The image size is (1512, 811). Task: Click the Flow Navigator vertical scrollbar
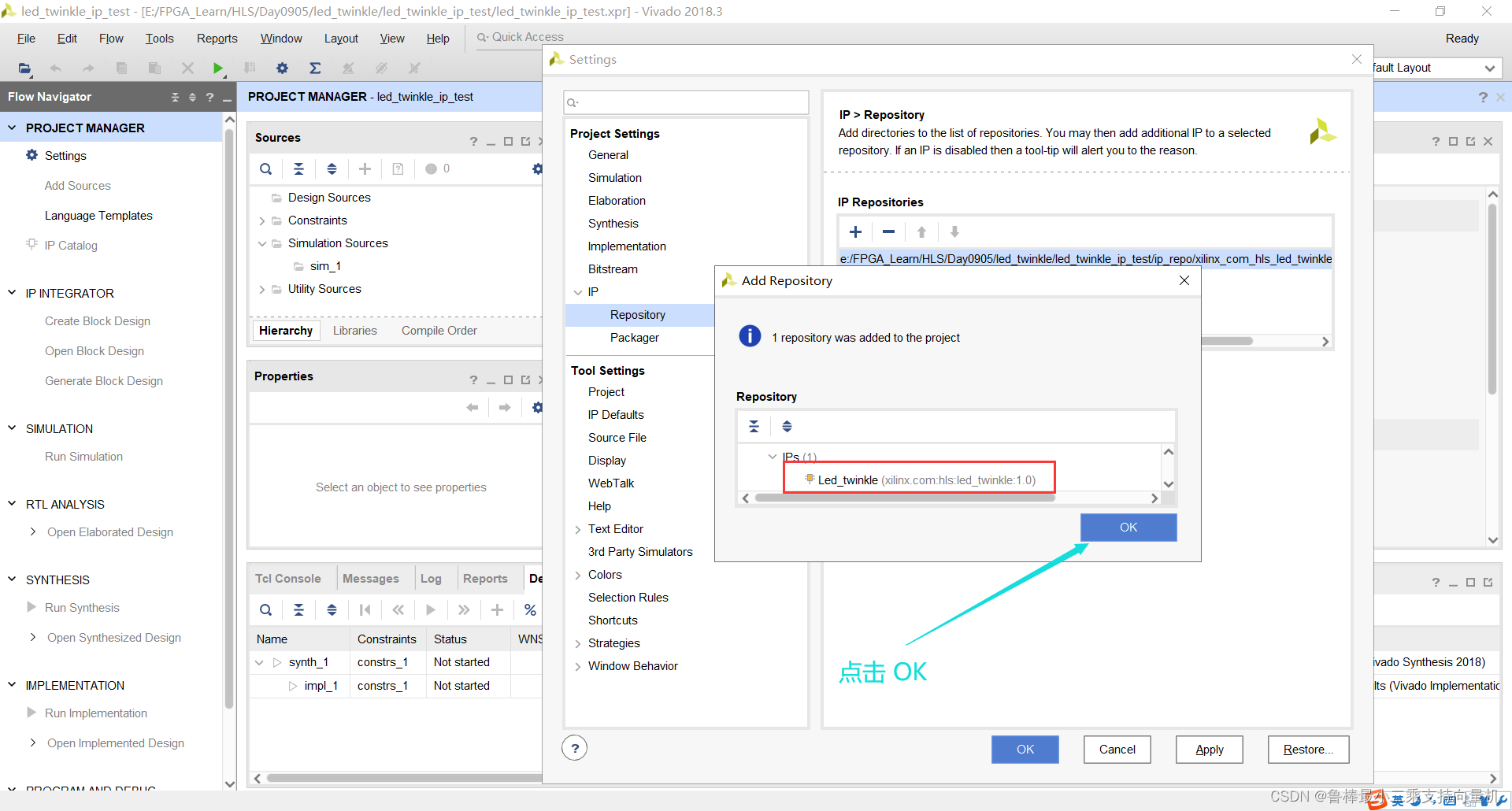tap(229, 417)
